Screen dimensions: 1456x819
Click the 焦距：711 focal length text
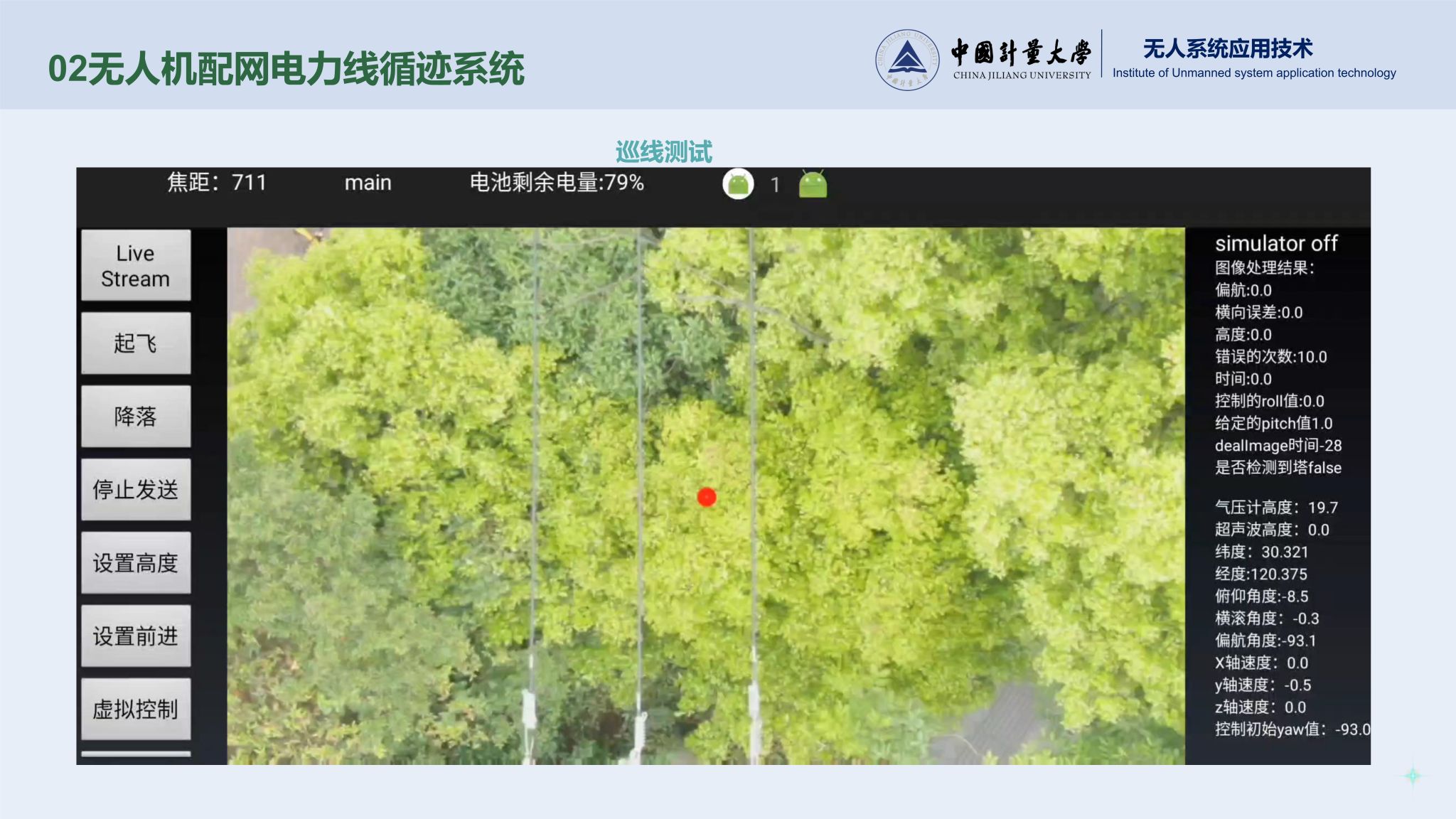(217, 183)
